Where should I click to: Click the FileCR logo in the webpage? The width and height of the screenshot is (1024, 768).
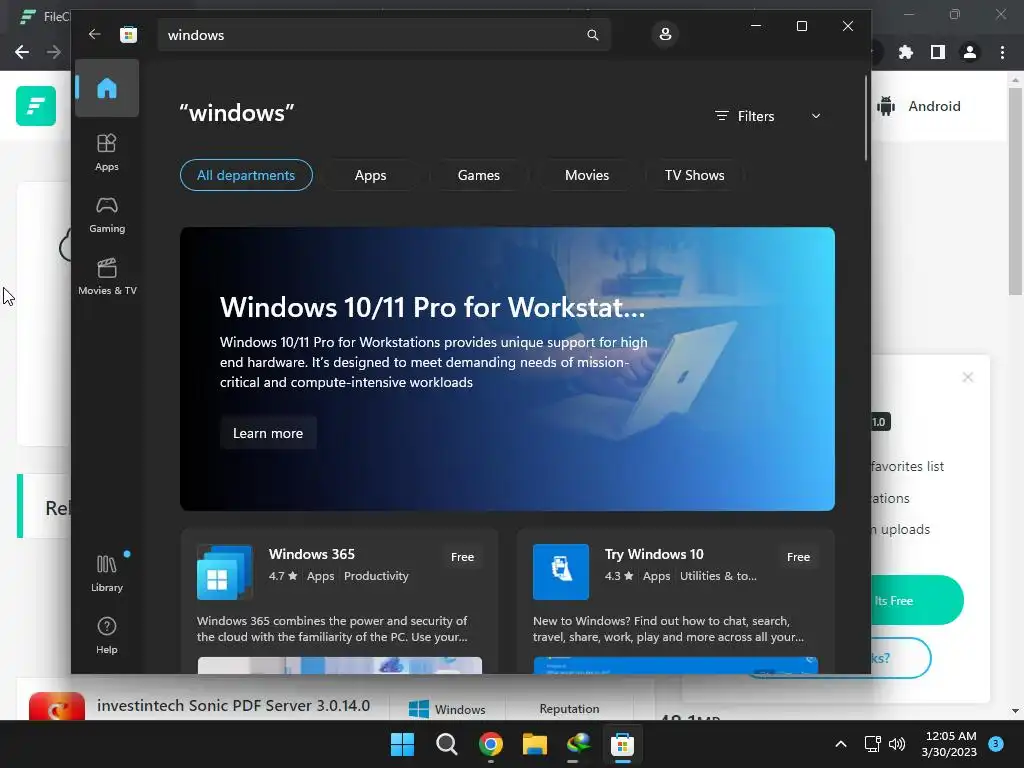tap(36, 106)
